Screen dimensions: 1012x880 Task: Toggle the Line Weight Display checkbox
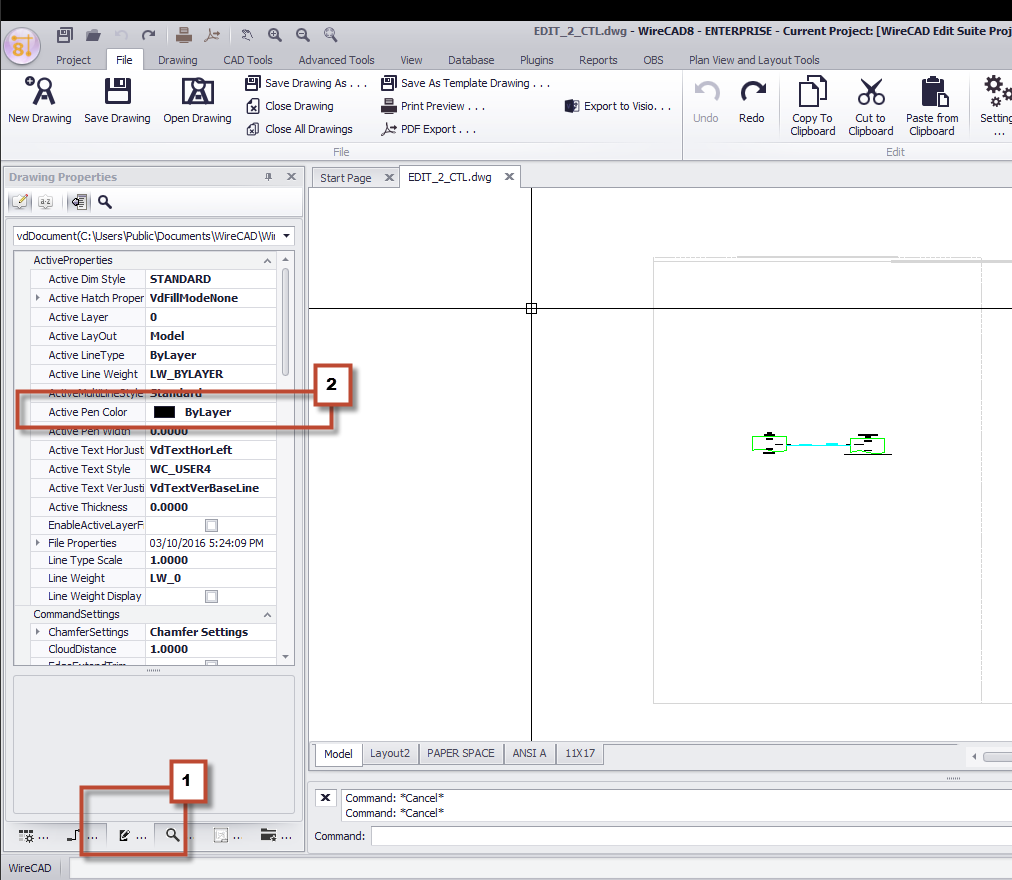pos(211,597)
